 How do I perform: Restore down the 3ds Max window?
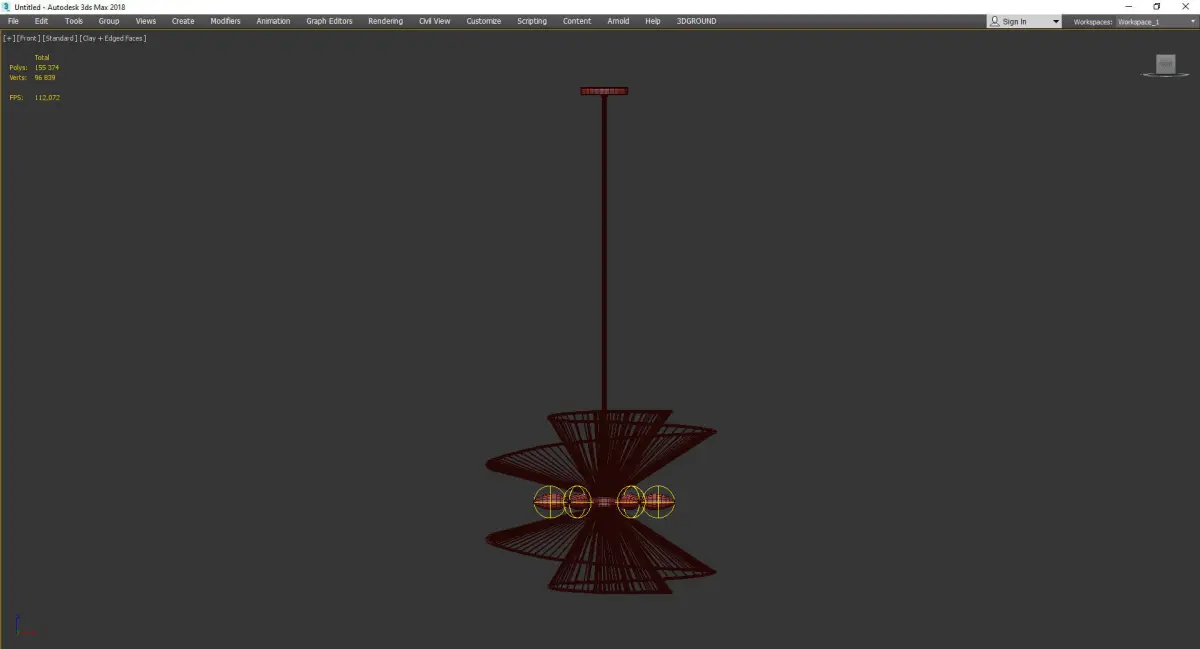[1157, 6]
